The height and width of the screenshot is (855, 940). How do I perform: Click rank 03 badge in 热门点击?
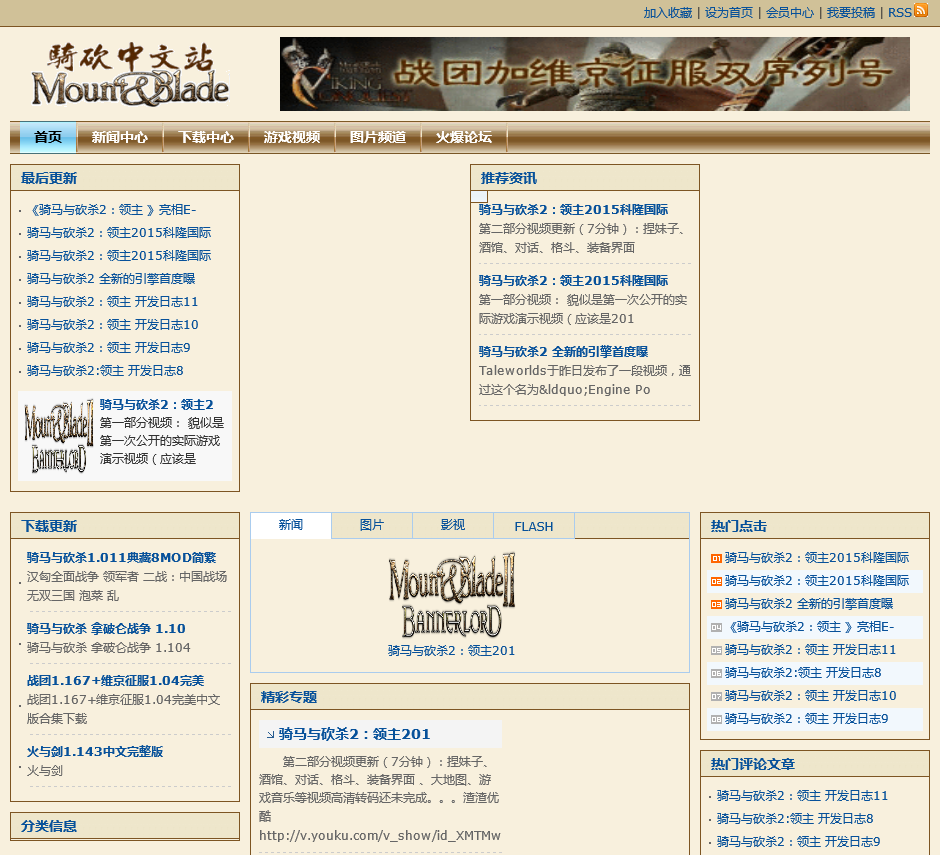pos(716,604)
